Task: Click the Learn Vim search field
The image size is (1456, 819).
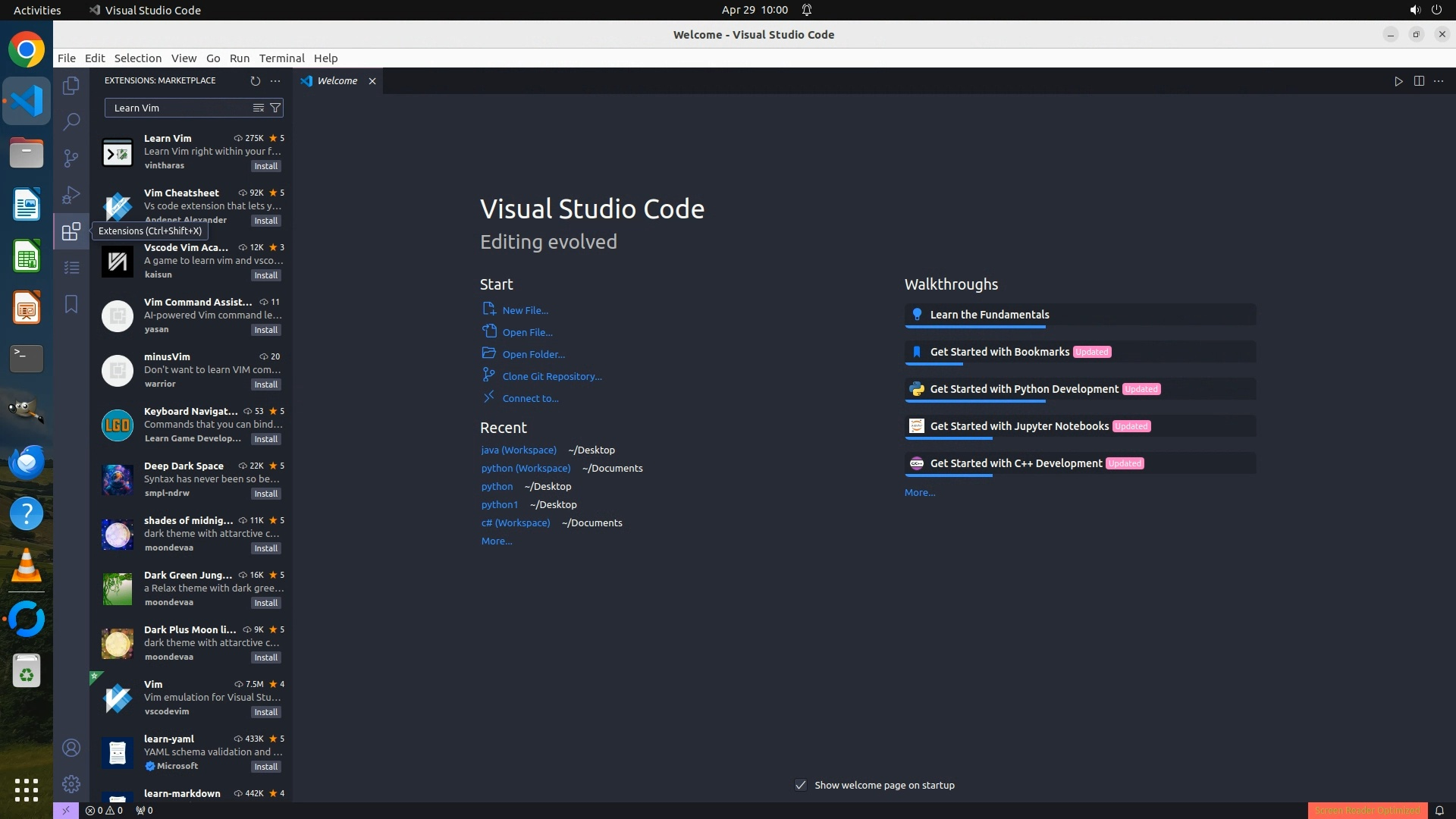Action: tap(178, 108)
